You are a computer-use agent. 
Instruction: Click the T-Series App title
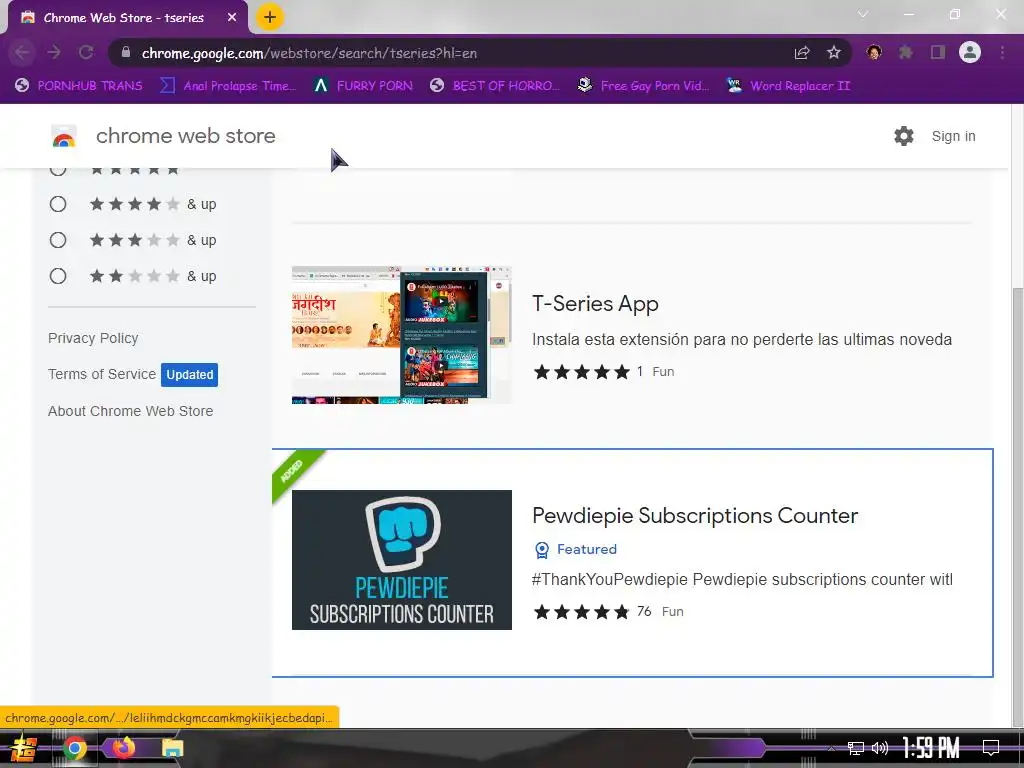point(595,304)
